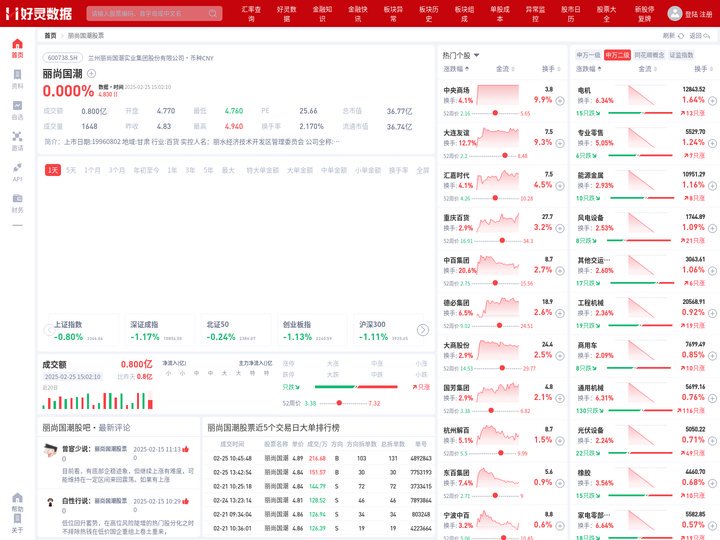
Task: Sort hot stocks by 金流
Action: [x=505, y=69]
